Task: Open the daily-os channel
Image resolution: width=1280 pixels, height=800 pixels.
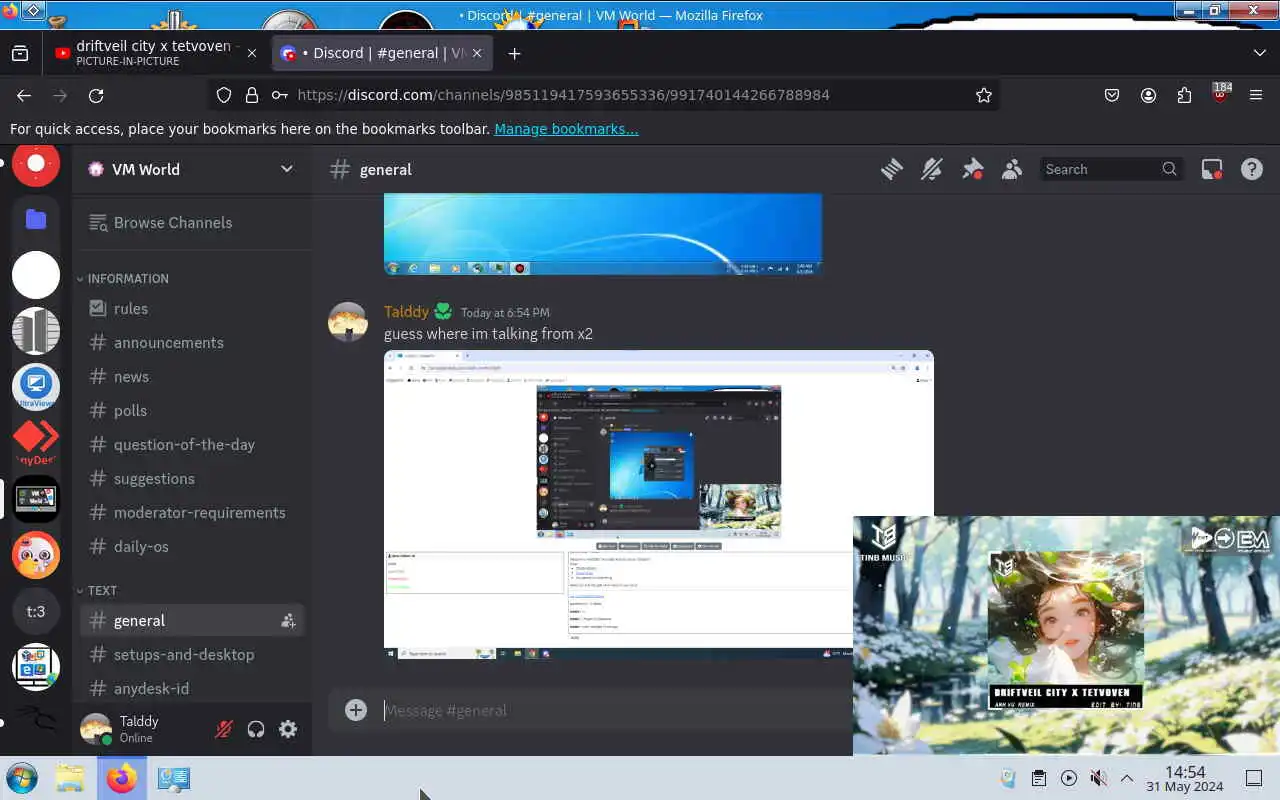Action: point(192,546)
